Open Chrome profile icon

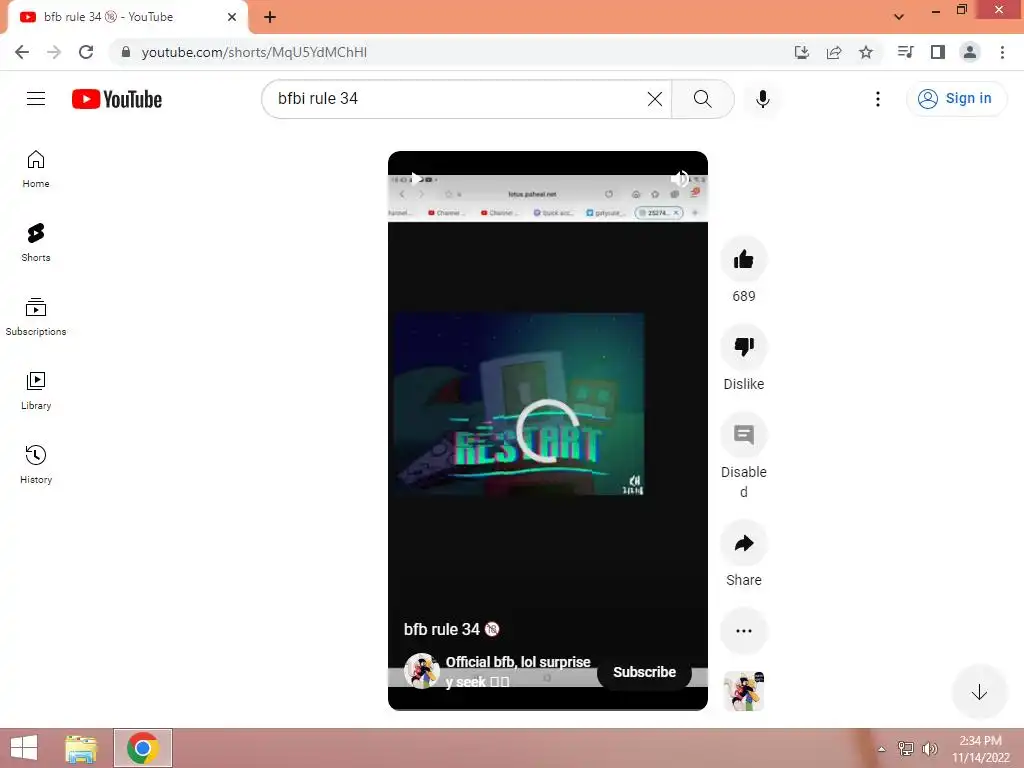coord(970,52)
